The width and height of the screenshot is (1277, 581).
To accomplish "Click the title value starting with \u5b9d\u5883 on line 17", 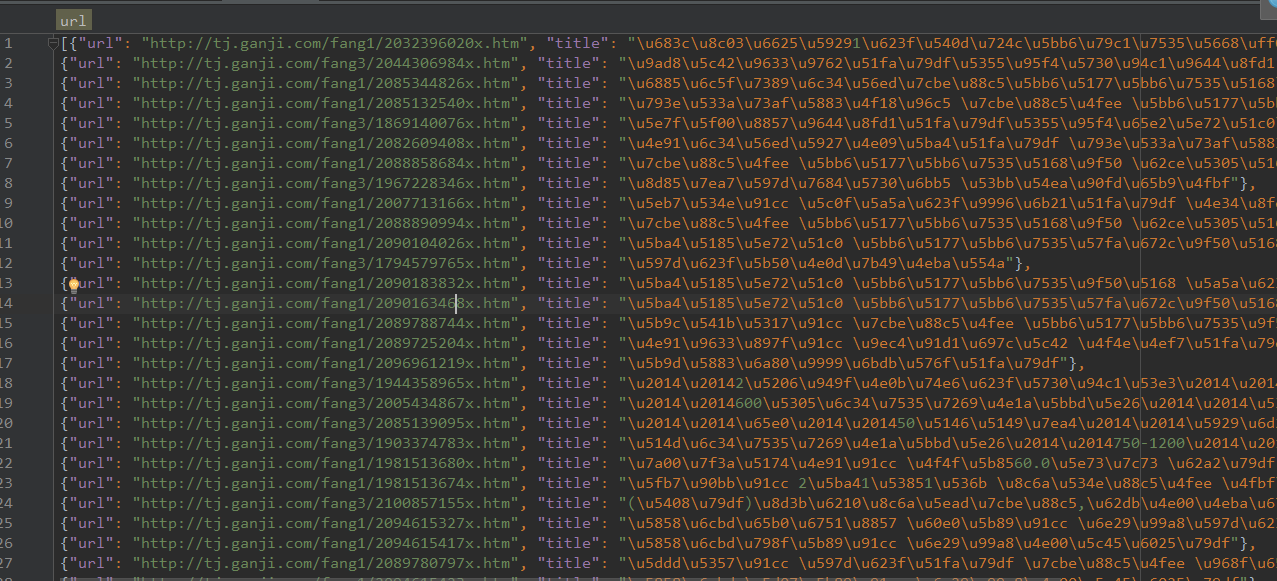I will point(843,363).
